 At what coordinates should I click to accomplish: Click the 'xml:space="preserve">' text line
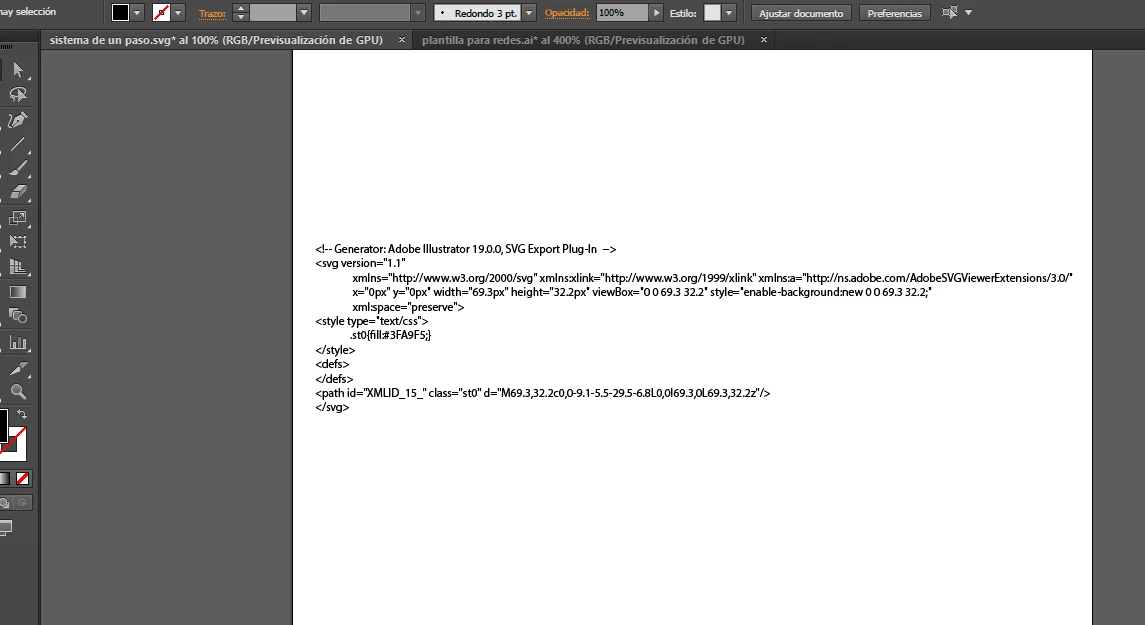[x=408, y=307]
